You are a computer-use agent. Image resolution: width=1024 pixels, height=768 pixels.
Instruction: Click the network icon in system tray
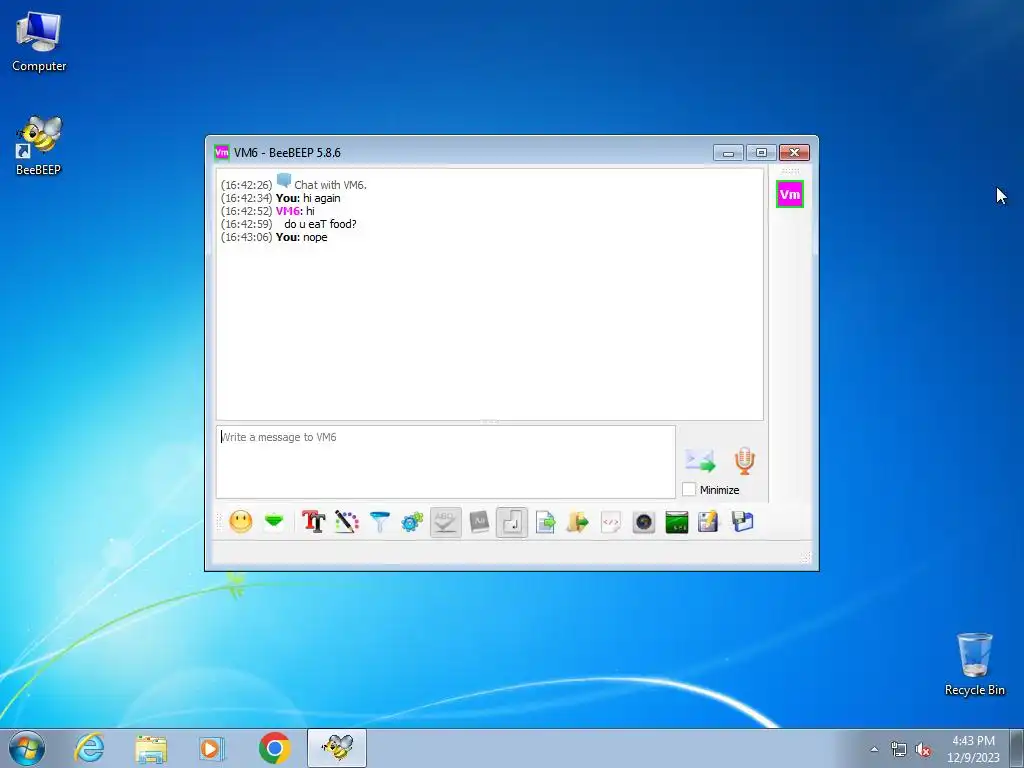[899, 749]
